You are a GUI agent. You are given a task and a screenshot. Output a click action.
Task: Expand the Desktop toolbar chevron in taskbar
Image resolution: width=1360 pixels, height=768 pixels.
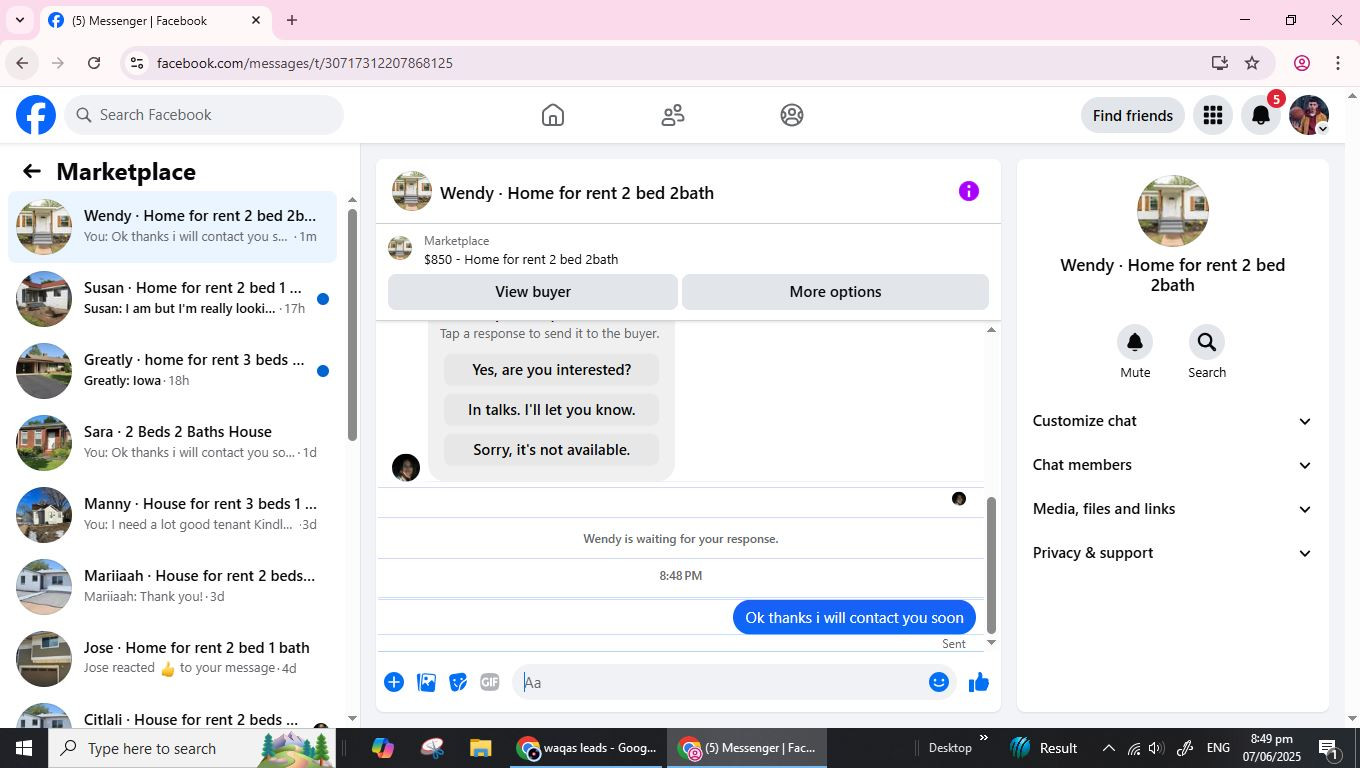(x=983, y=739)
